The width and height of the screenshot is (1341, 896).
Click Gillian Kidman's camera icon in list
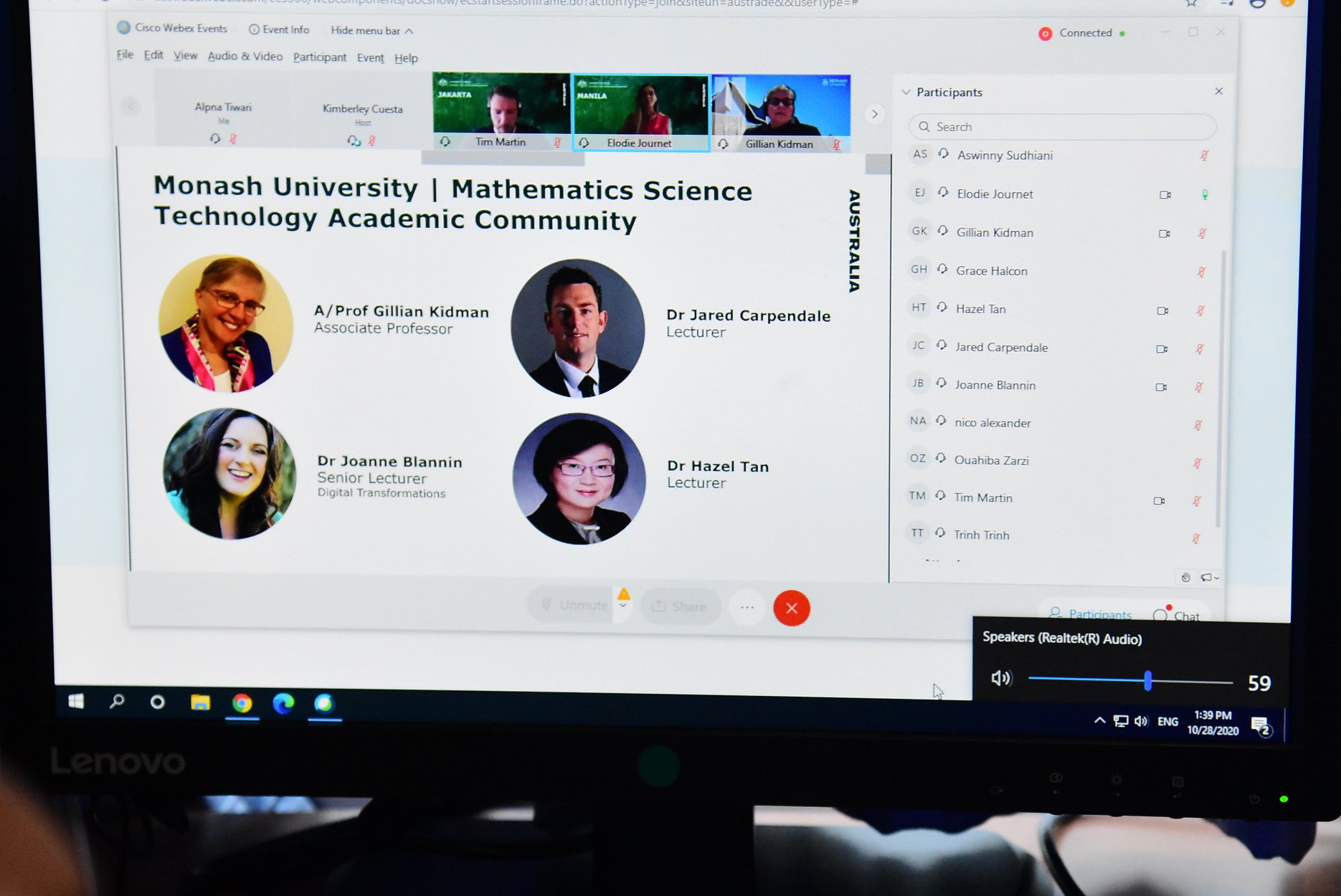1165,234
